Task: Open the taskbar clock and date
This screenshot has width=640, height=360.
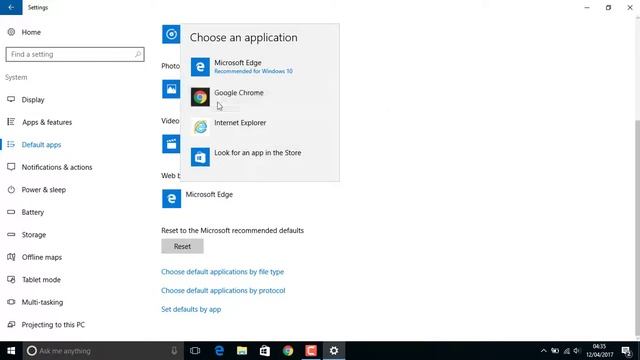Action: click(599, 351)
